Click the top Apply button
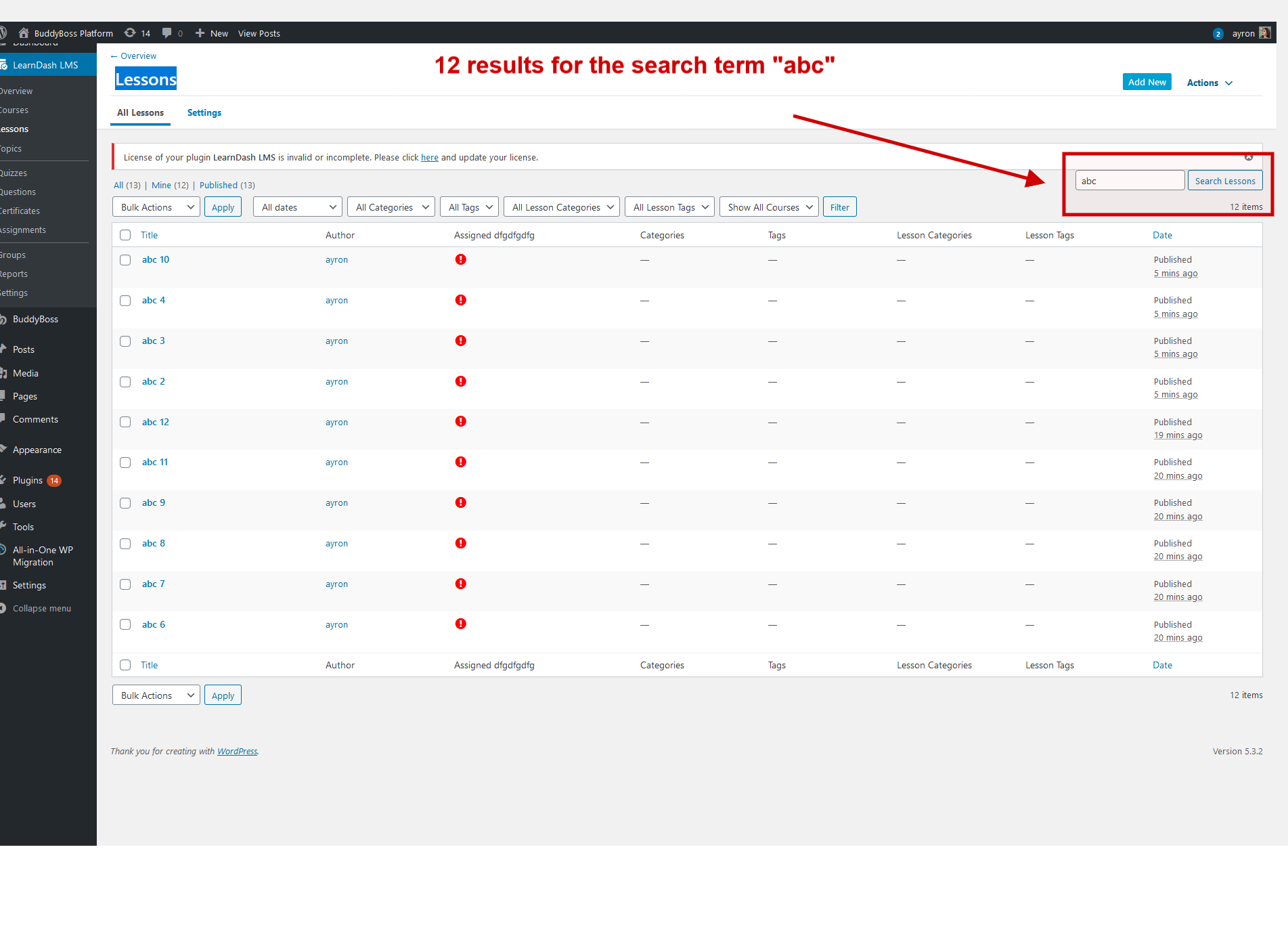The image size is (1288, 927). coord(223,207)
